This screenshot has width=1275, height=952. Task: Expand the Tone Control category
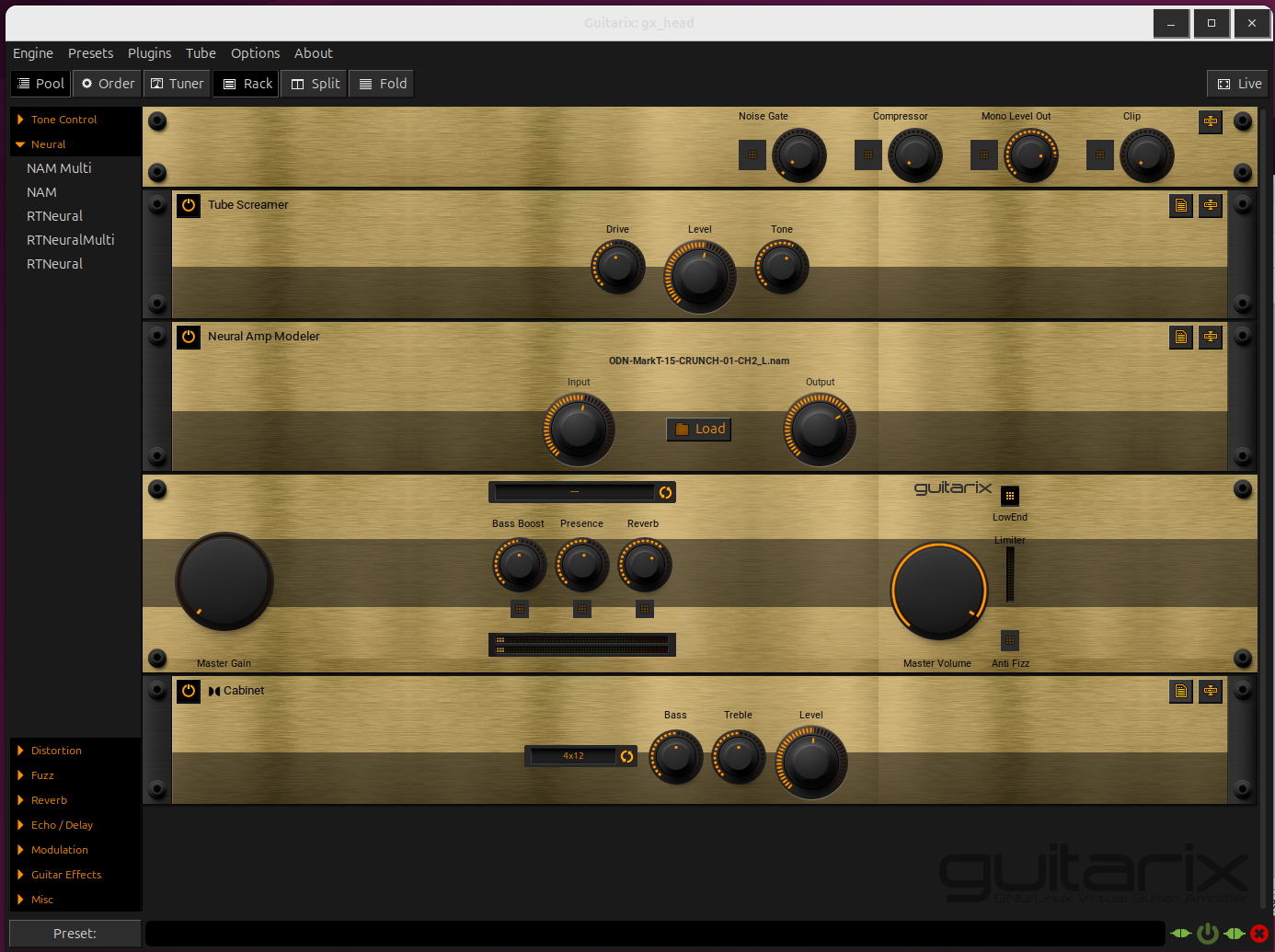63,120
